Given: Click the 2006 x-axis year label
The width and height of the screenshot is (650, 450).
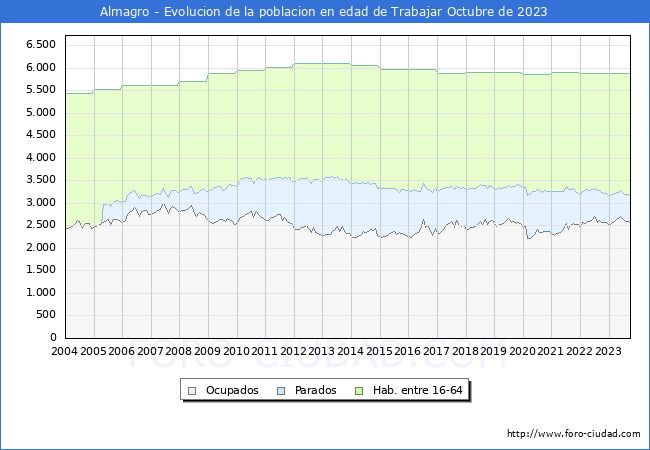Looking at the screenshot, I should [x=121, y=351].
